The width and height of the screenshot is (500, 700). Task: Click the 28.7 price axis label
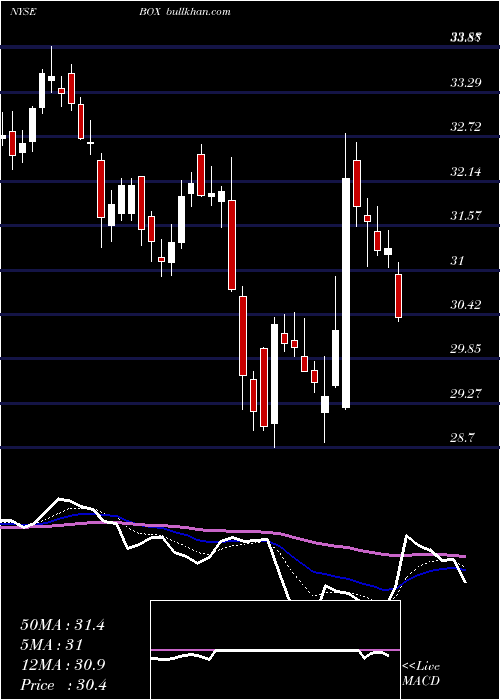(463, 438)
